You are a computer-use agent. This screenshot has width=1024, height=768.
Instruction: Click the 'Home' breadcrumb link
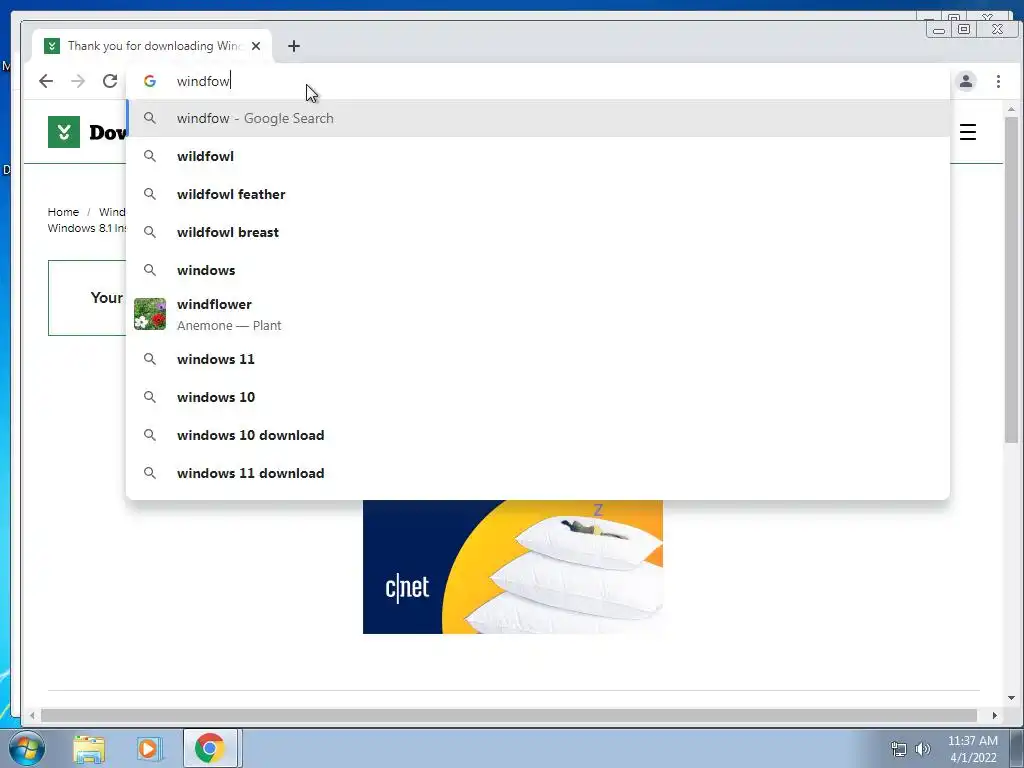pos(63,212)
